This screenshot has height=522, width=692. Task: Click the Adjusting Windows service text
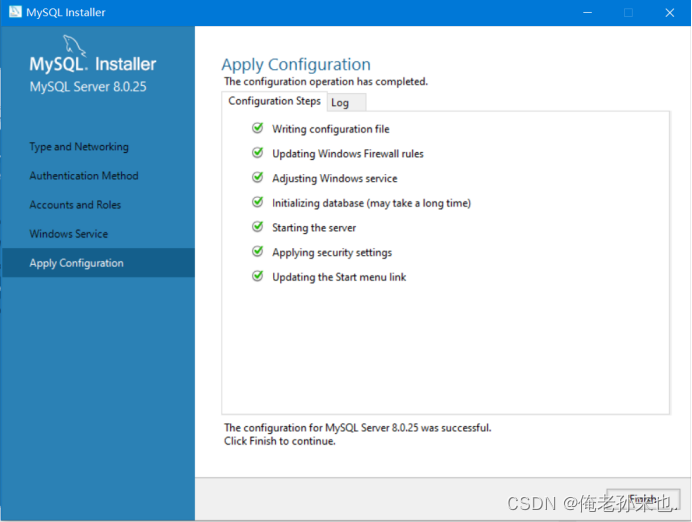[x=335, y=178]
